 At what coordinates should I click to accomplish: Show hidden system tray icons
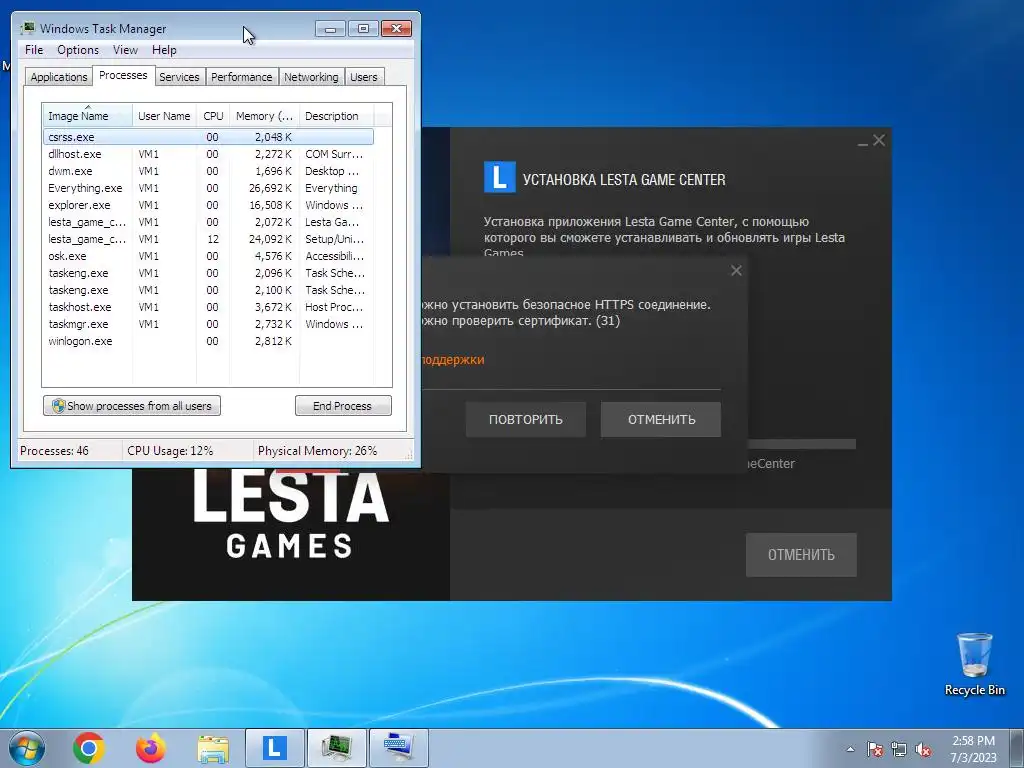point(850,749)
